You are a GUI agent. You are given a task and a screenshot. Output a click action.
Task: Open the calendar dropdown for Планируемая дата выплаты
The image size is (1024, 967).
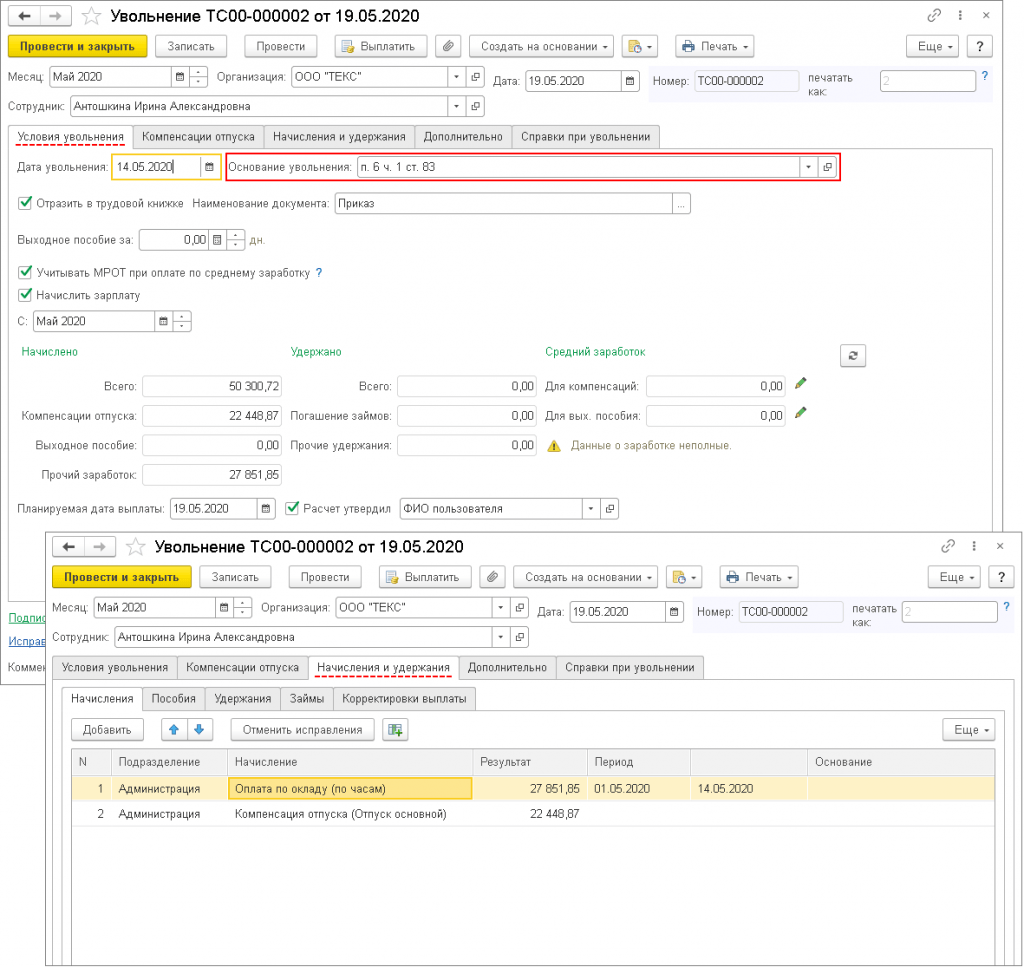pos(266,509)
